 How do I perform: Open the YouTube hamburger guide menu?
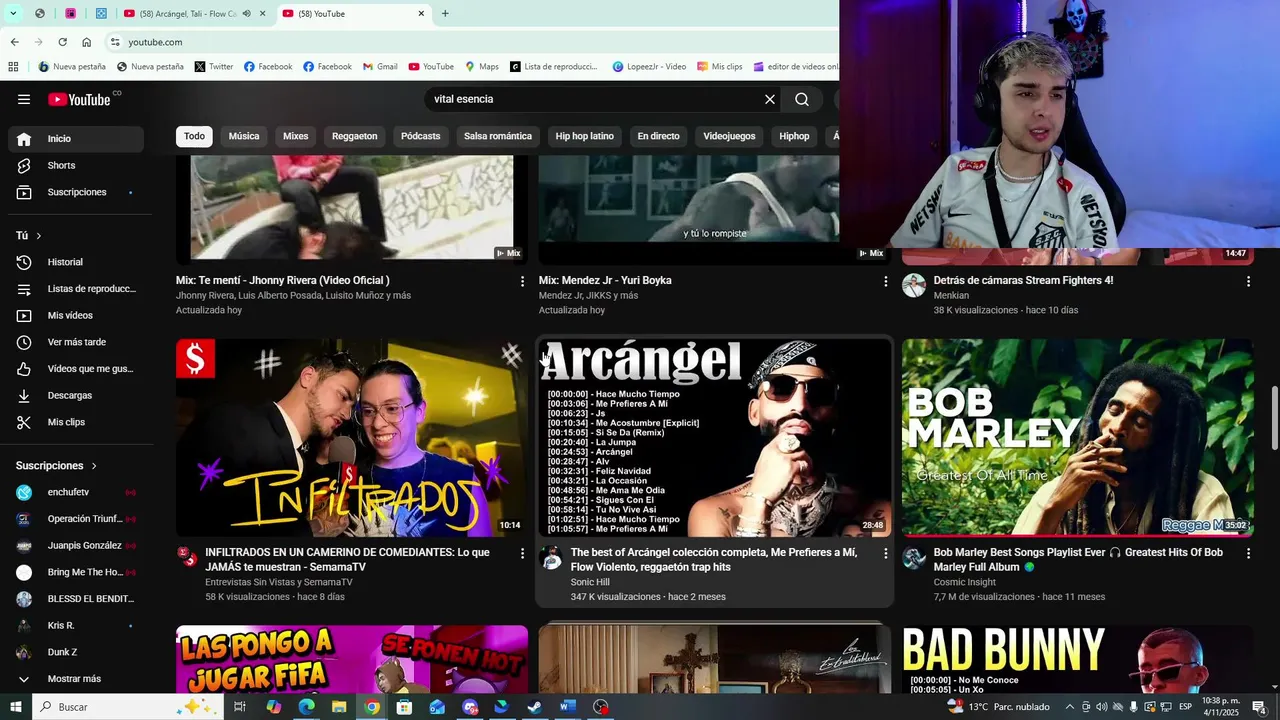[24, 99]
